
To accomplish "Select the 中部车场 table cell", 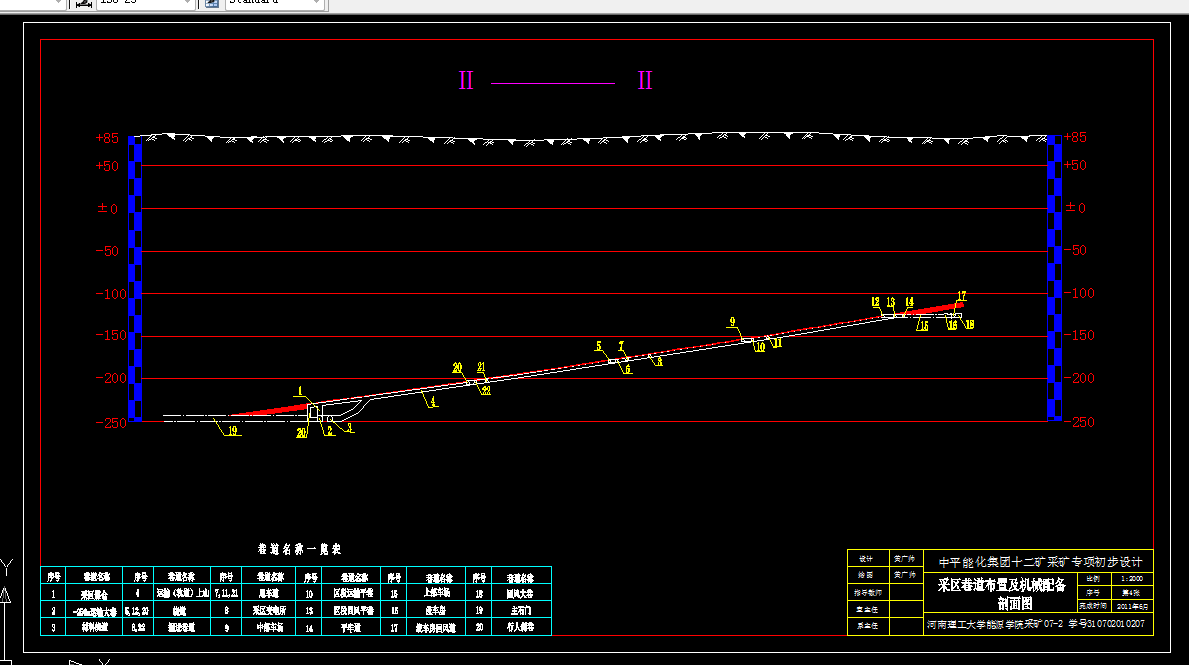I will click(x=270, y=628).
